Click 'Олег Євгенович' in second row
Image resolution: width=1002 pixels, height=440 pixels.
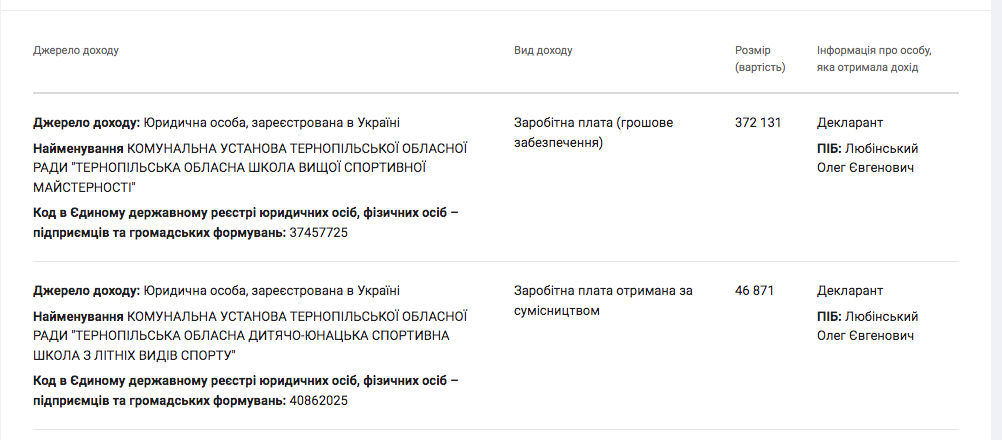[x=865, y=336]
